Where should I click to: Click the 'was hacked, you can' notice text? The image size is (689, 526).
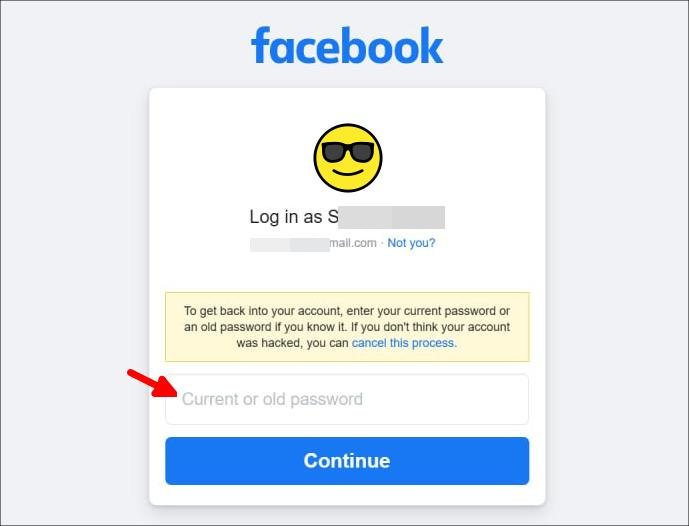[292, 343]
